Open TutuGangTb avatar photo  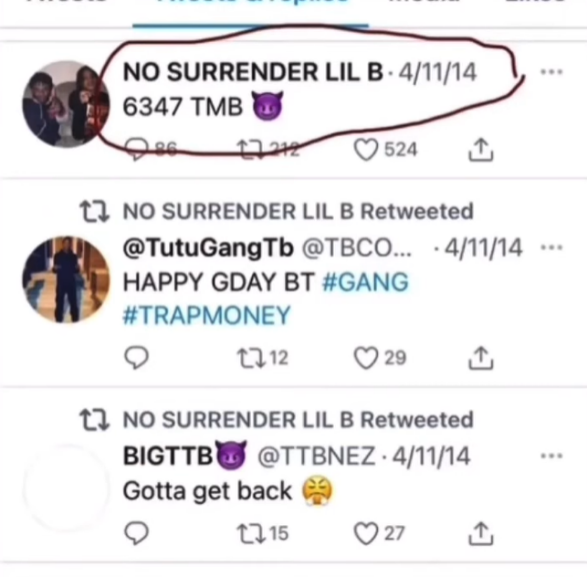pos(66,279)
